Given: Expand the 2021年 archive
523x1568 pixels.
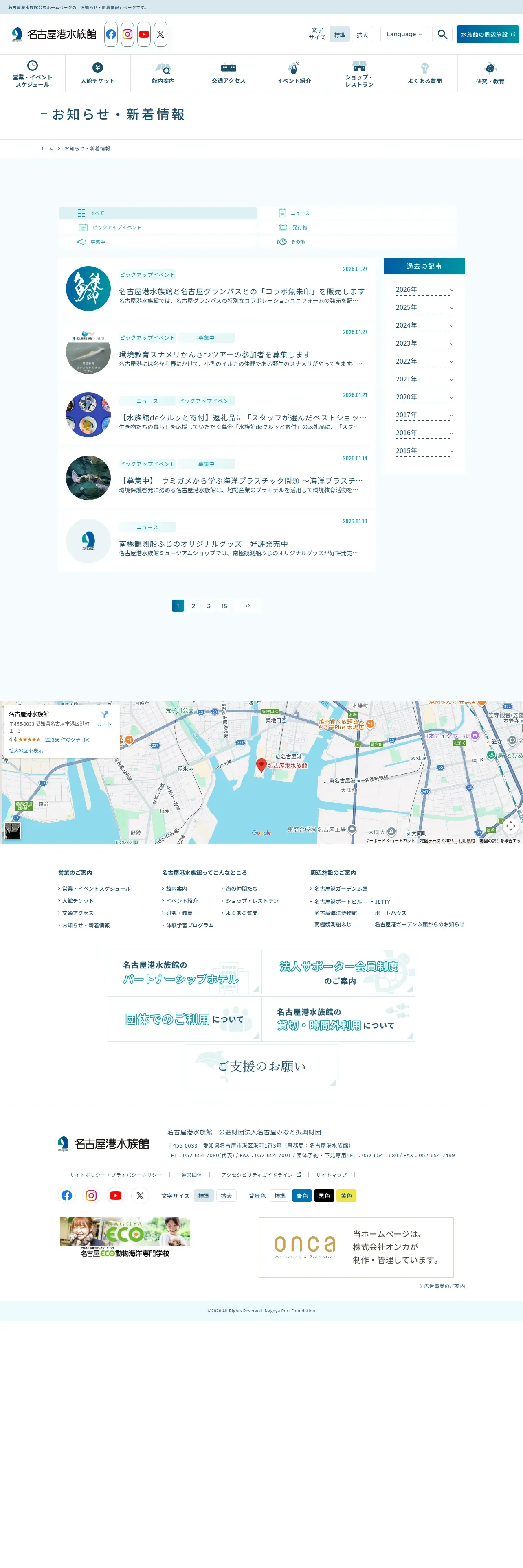Looking at the screenshot, I should click(424, 379).
